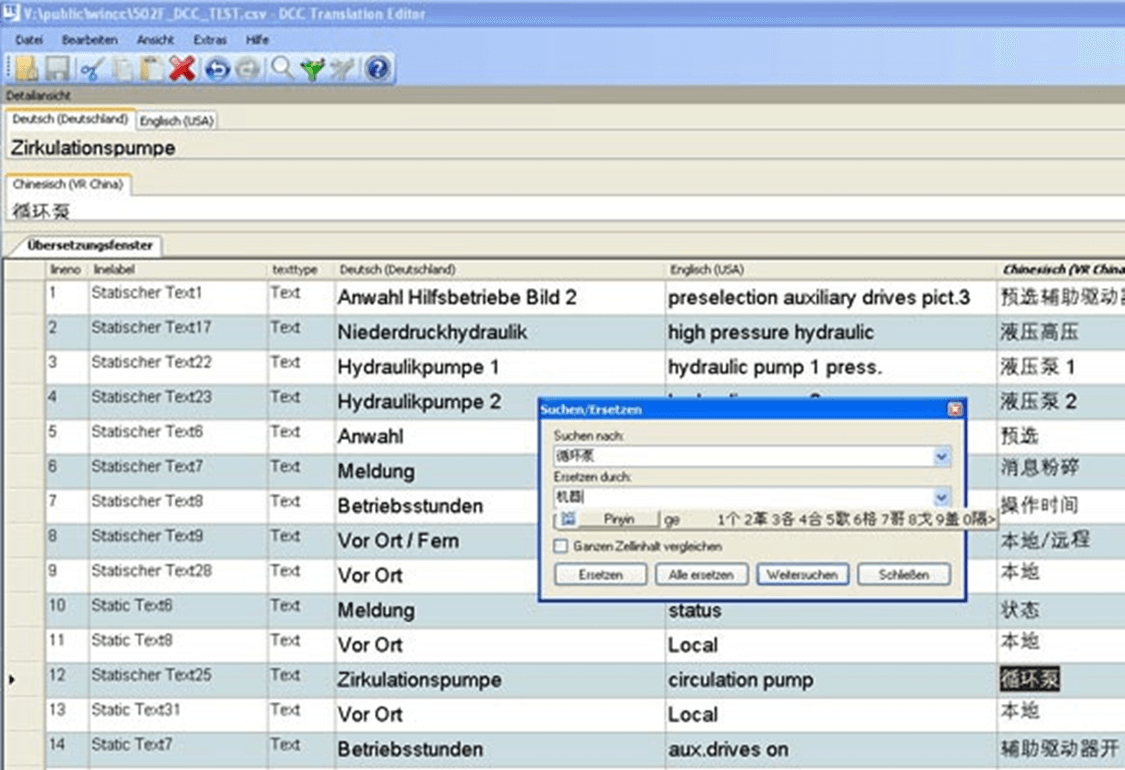
Task: Click the Save floppy disk icon
Action: tap(57, 68)
